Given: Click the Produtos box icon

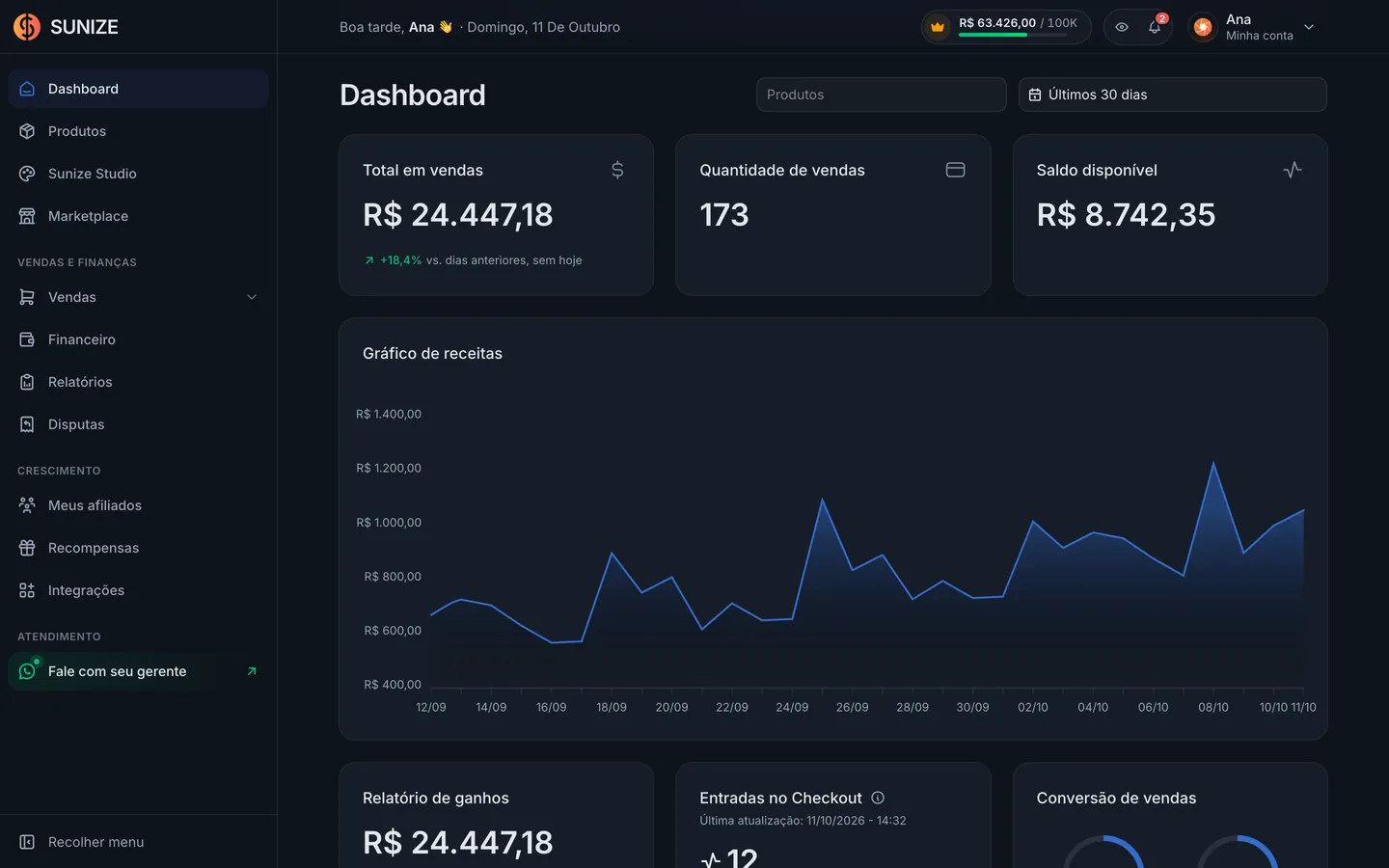Looking at the screenshot, I should click(x=27, y=131).
